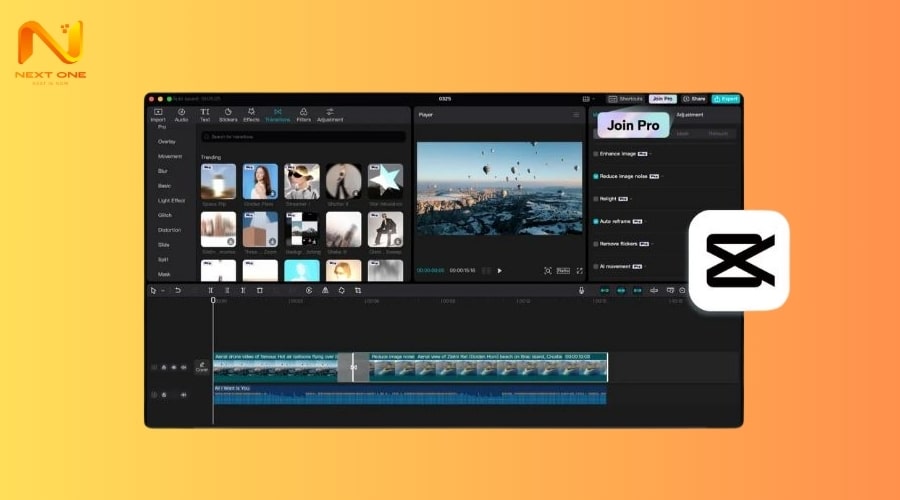The width and height of the screenshot is (900, 500).
Task: Open the Import media panel
Action: pos(158,114)
